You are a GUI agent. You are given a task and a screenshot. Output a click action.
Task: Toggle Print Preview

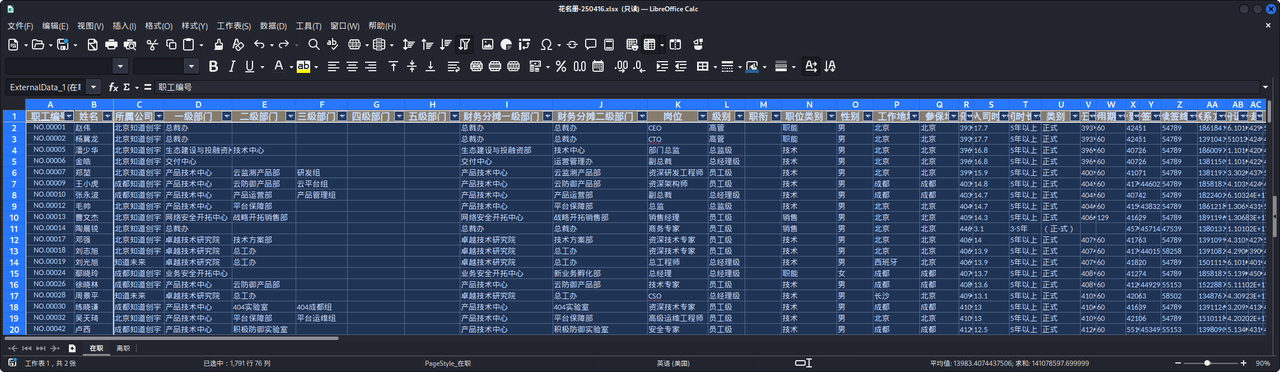coord(129,45)
